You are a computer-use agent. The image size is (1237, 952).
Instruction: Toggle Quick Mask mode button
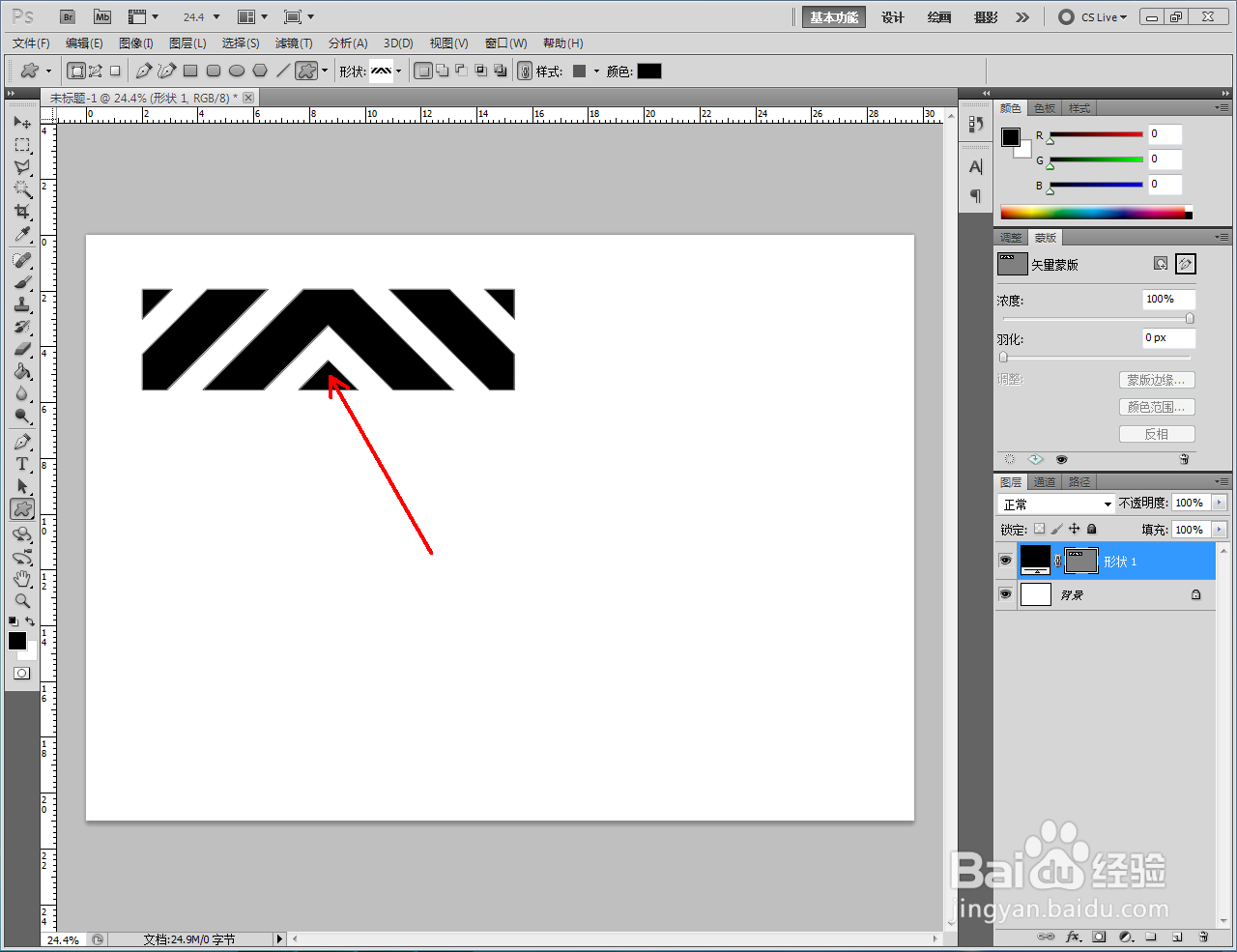coord(22,673)
